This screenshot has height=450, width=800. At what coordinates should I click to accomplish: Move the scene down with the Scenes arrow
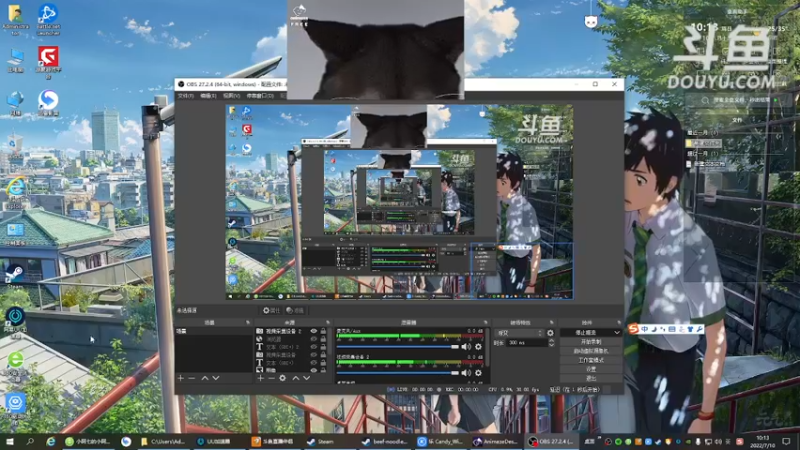pos(216,378)
